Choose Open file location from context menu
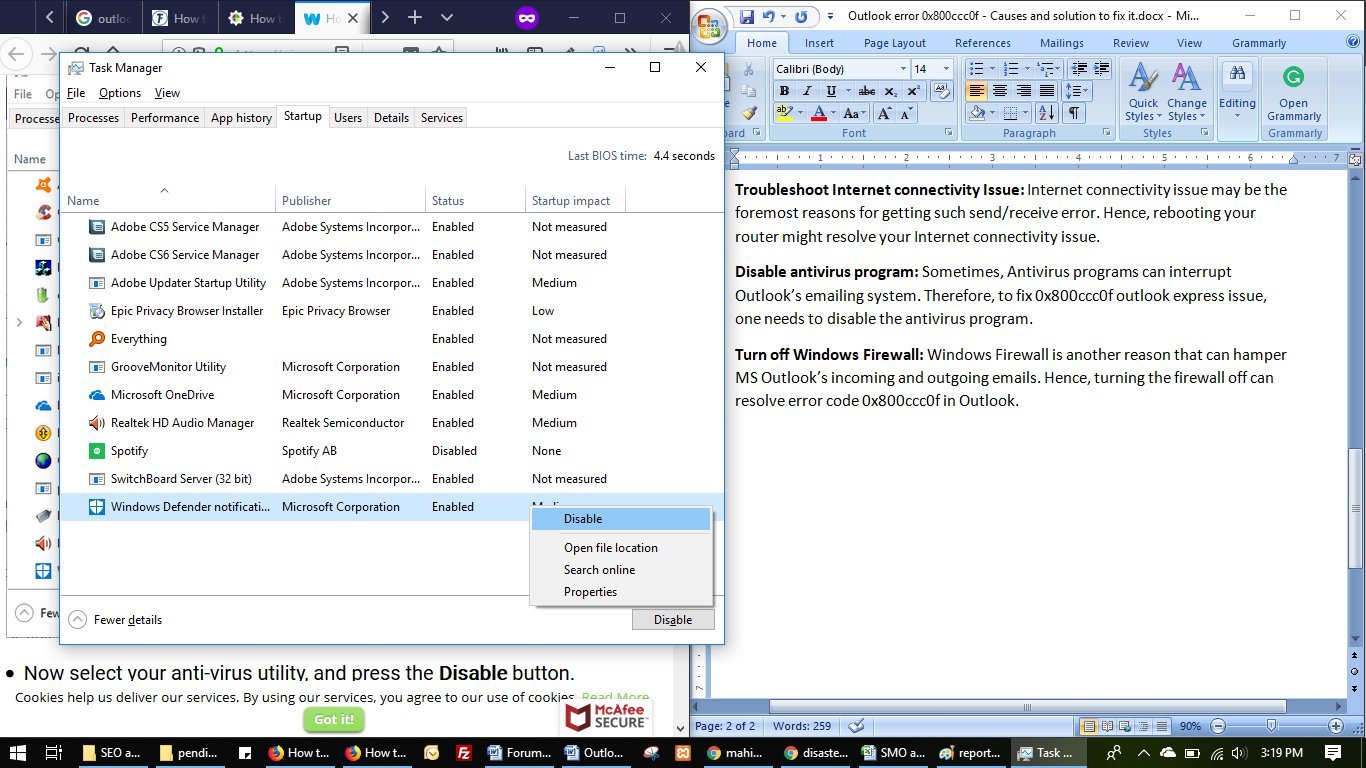The height and width of the screenshot is (768, 1366). 620,548
